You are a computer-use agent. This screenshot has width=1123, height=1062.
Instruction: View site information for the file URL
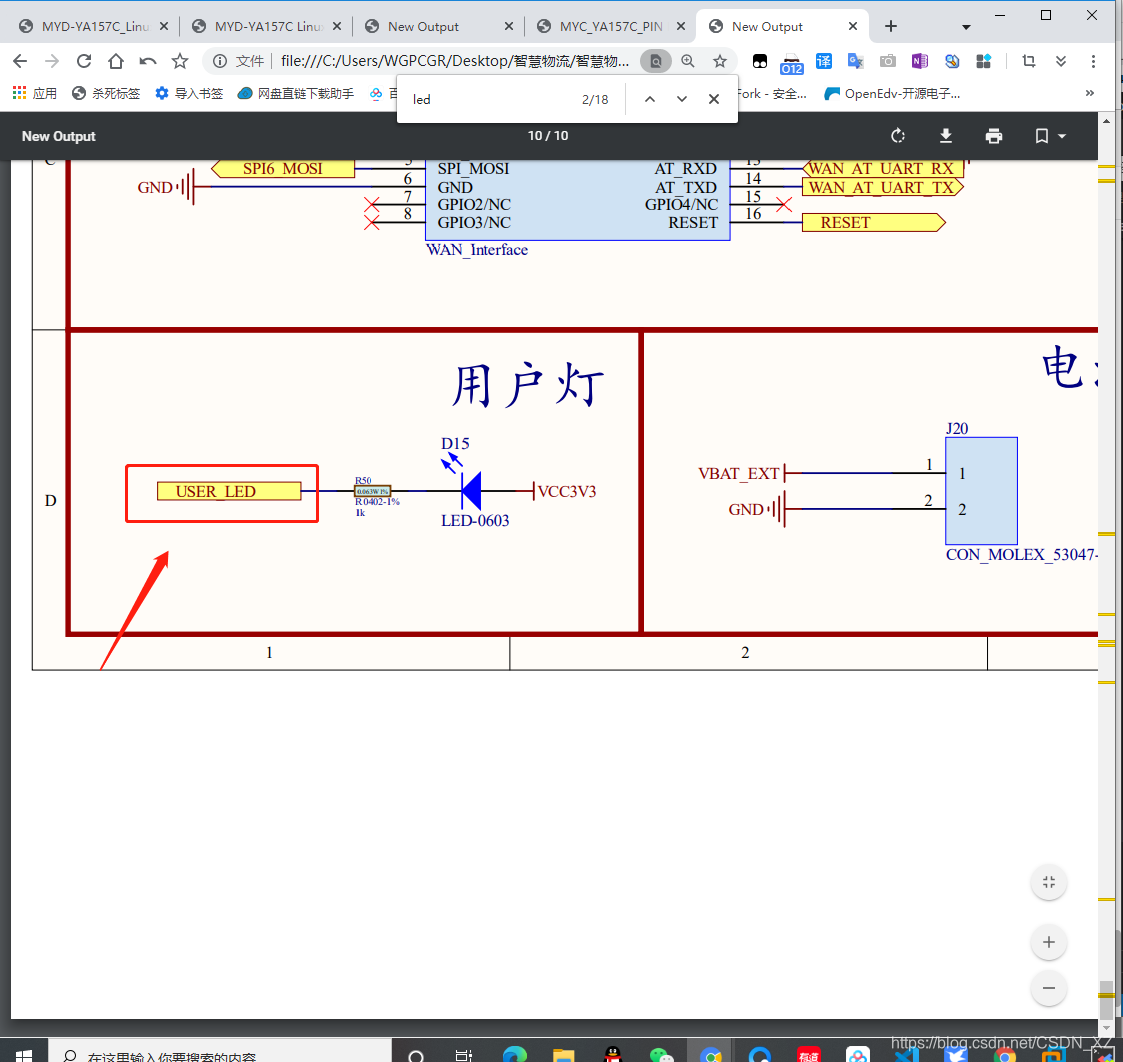(220, 62)
